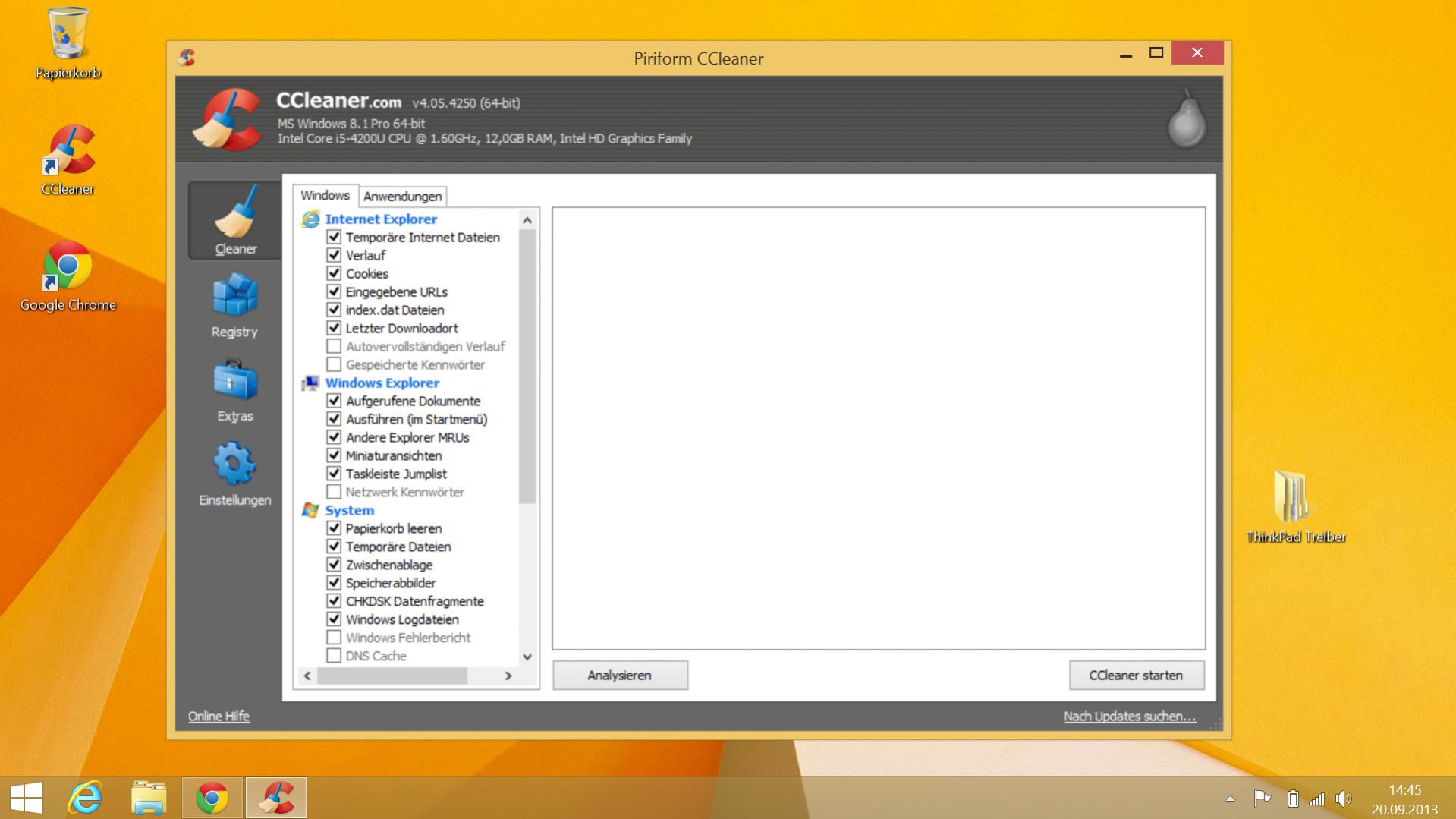Image resolution: width=1456 pixels, height=819 pixels.
Task: Uncheck the Cookies checkbox
Action: pyautogui.click(x=334, y=273)
